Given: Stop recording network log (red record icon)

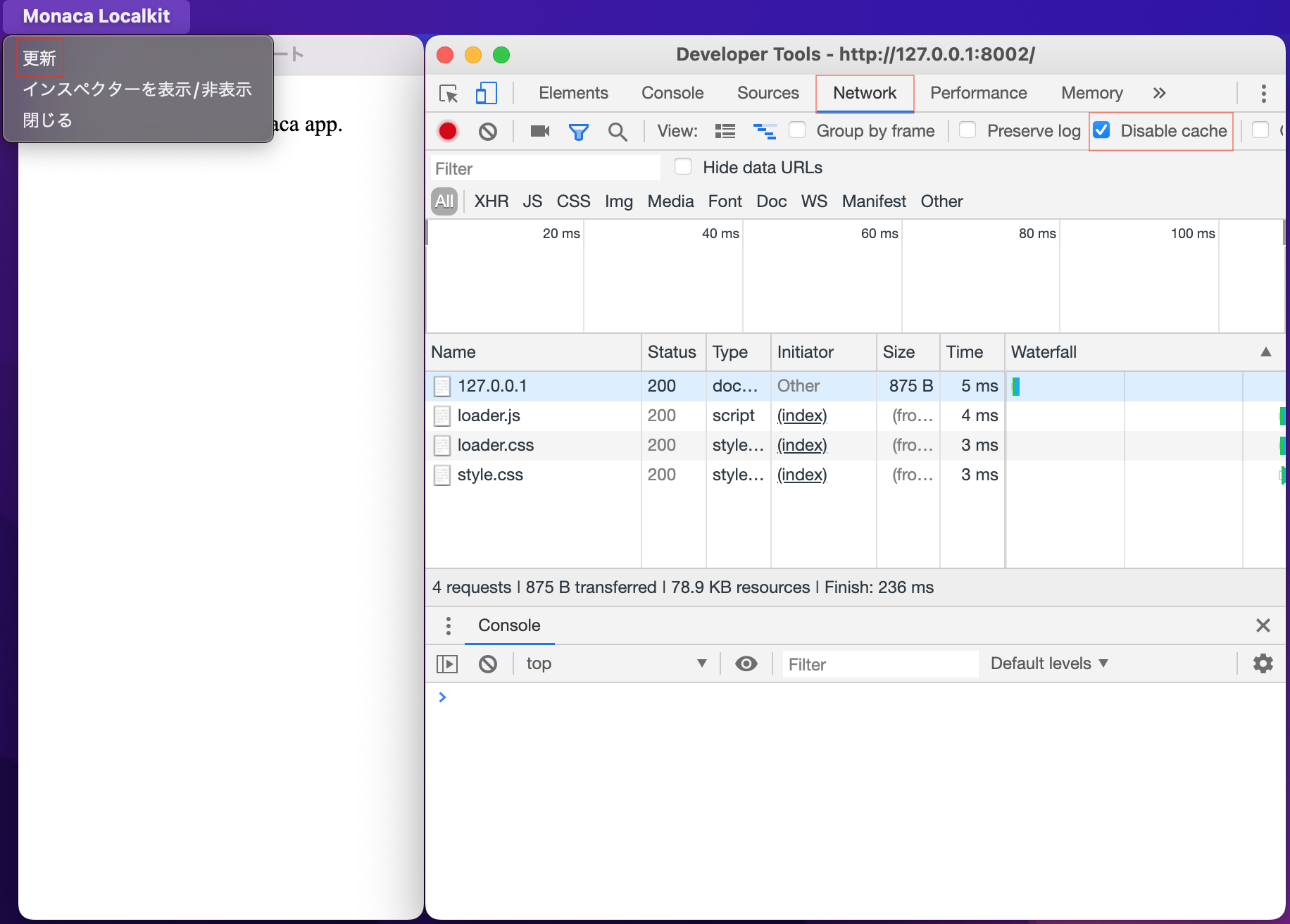Looking at the screenshot, I should (449, 131).
